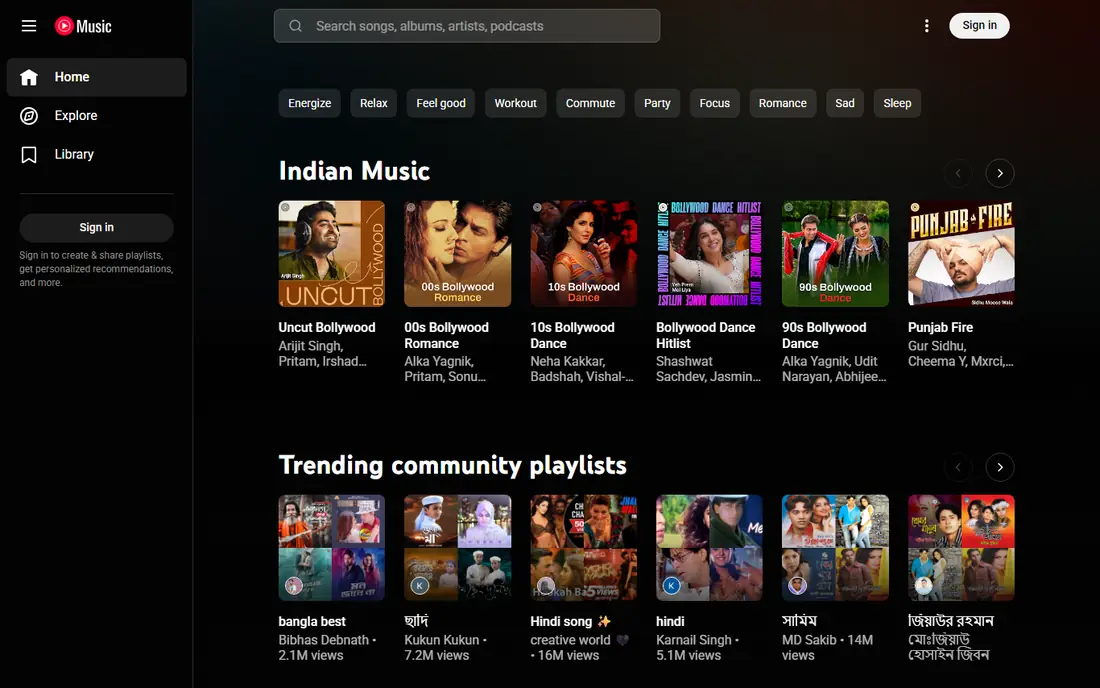Open 10s Bollywood Dance thumbnail
Screen dimensions: 1100x688
point(584,254)
